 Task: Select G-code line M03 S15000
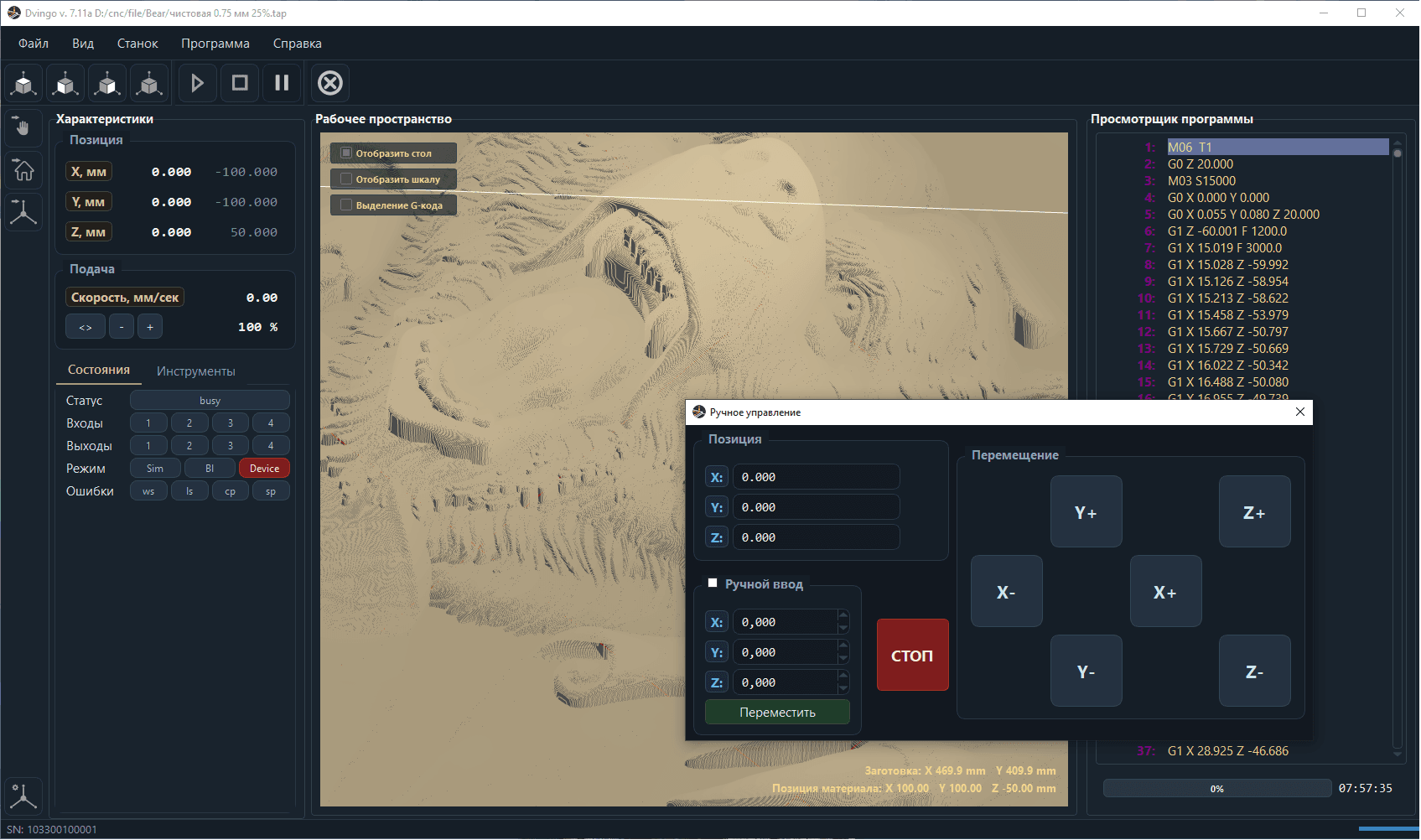pyautogui.click(x=1201, y=181)
